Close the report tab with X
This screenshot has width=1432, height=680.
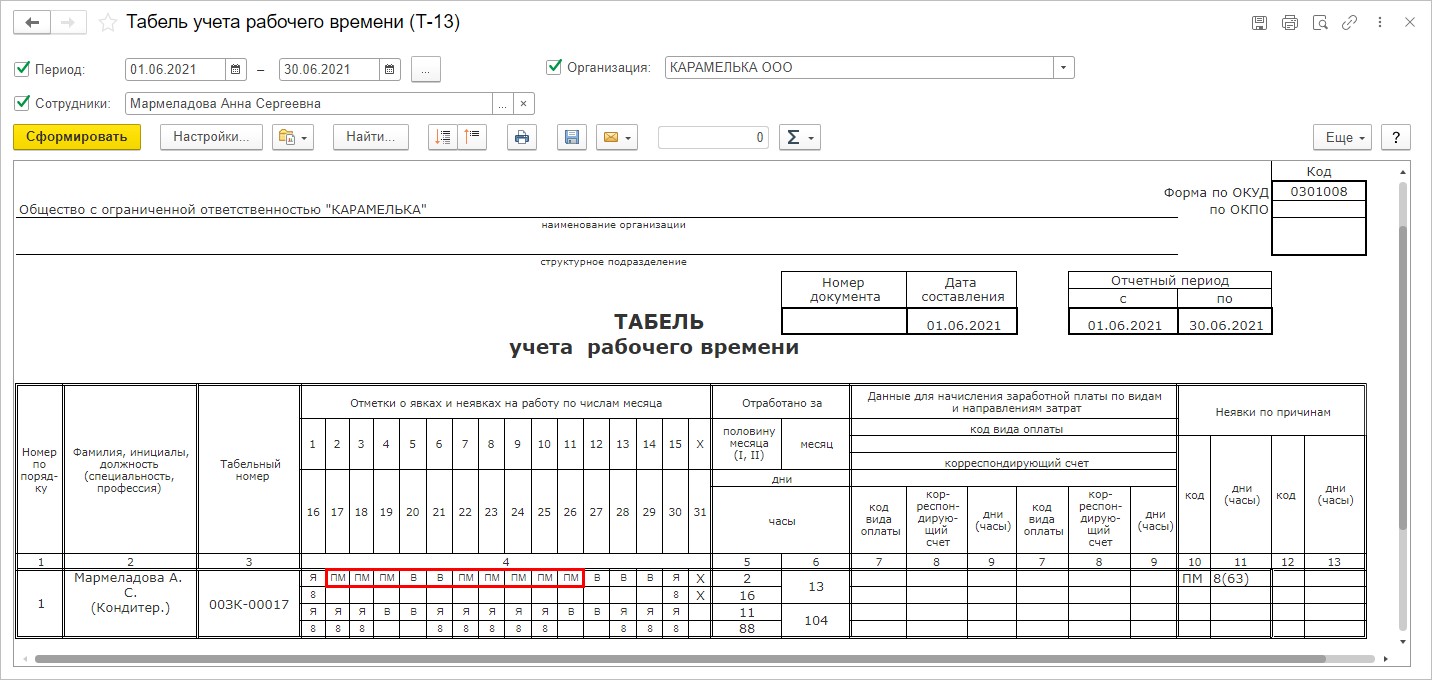click(x=1408, y=22)
